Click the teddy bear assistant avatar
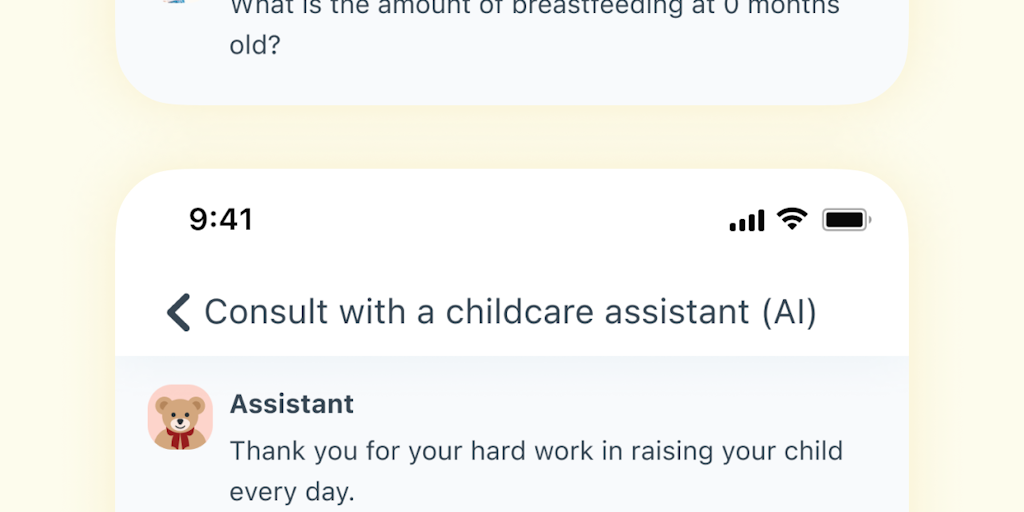Viewport: 1024px width, 512px height. pos(181,417)
